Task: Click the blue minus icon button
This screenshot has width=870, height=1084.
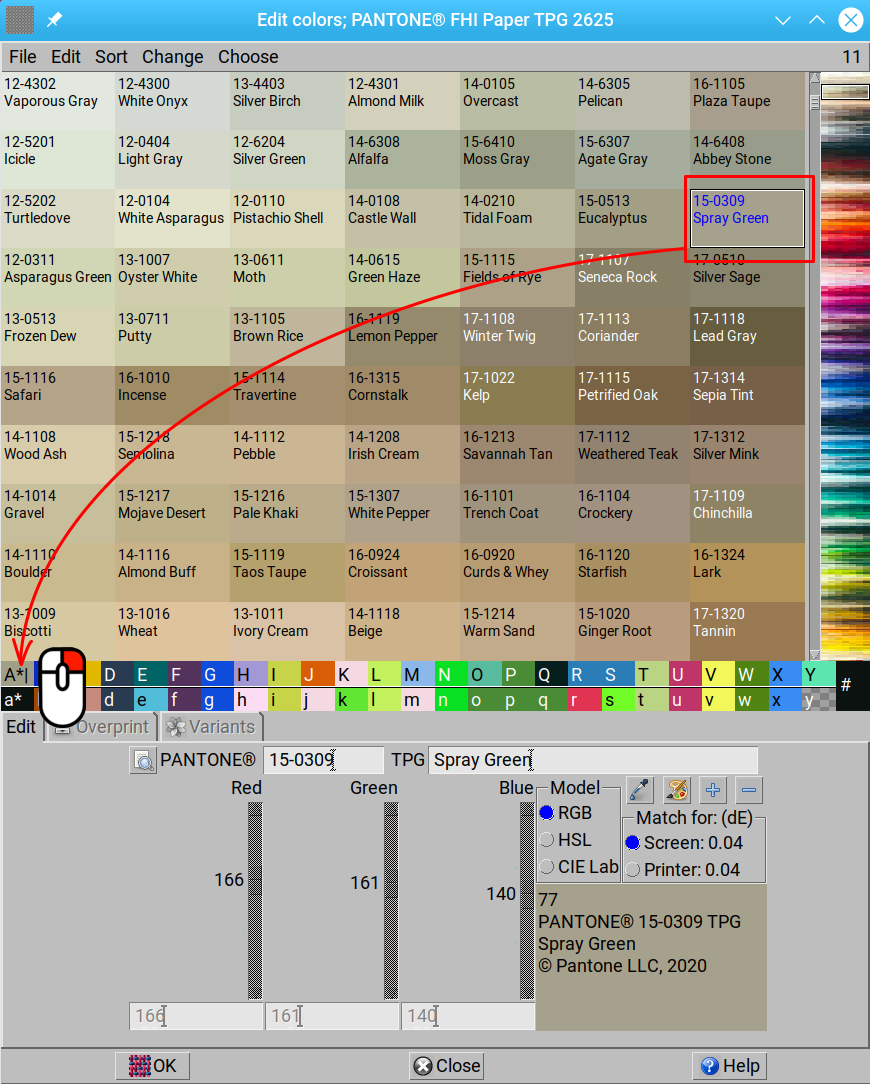Action: [x=749, y=789]
